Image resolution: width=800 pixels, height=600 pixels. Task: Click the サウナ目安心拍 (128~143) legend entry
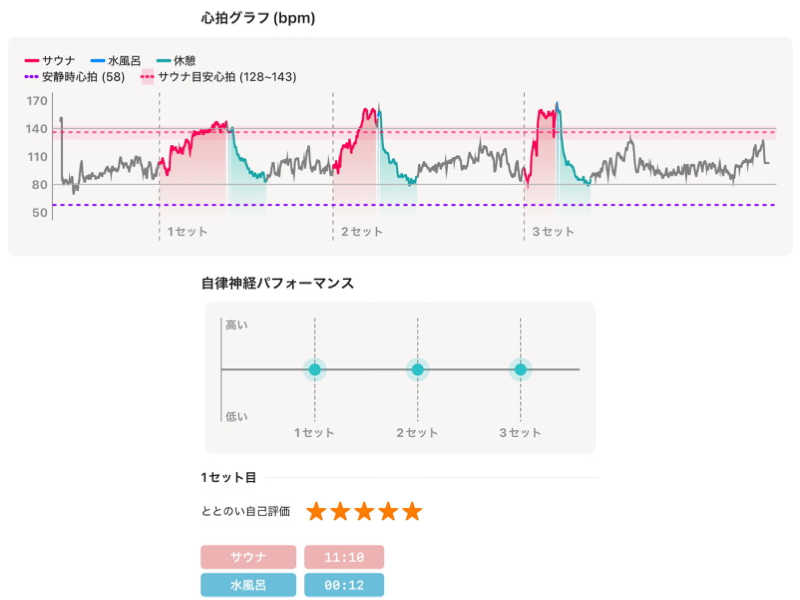point(218,77)
